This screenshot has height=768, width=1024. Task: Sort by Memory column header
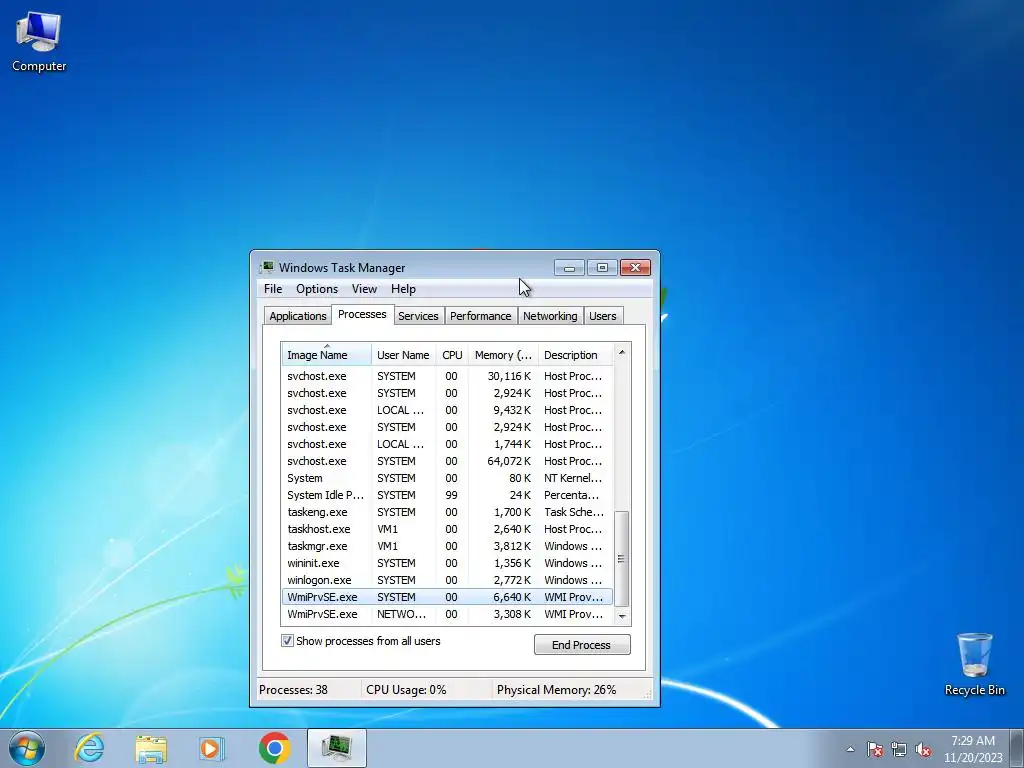(503, 355)
